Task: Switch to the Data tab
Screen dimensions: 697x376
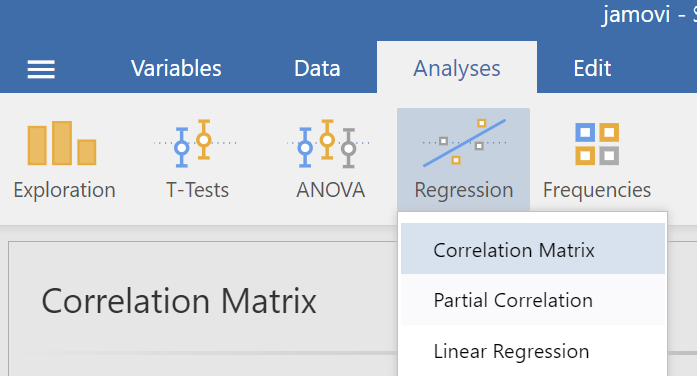Action: (317, 68)
